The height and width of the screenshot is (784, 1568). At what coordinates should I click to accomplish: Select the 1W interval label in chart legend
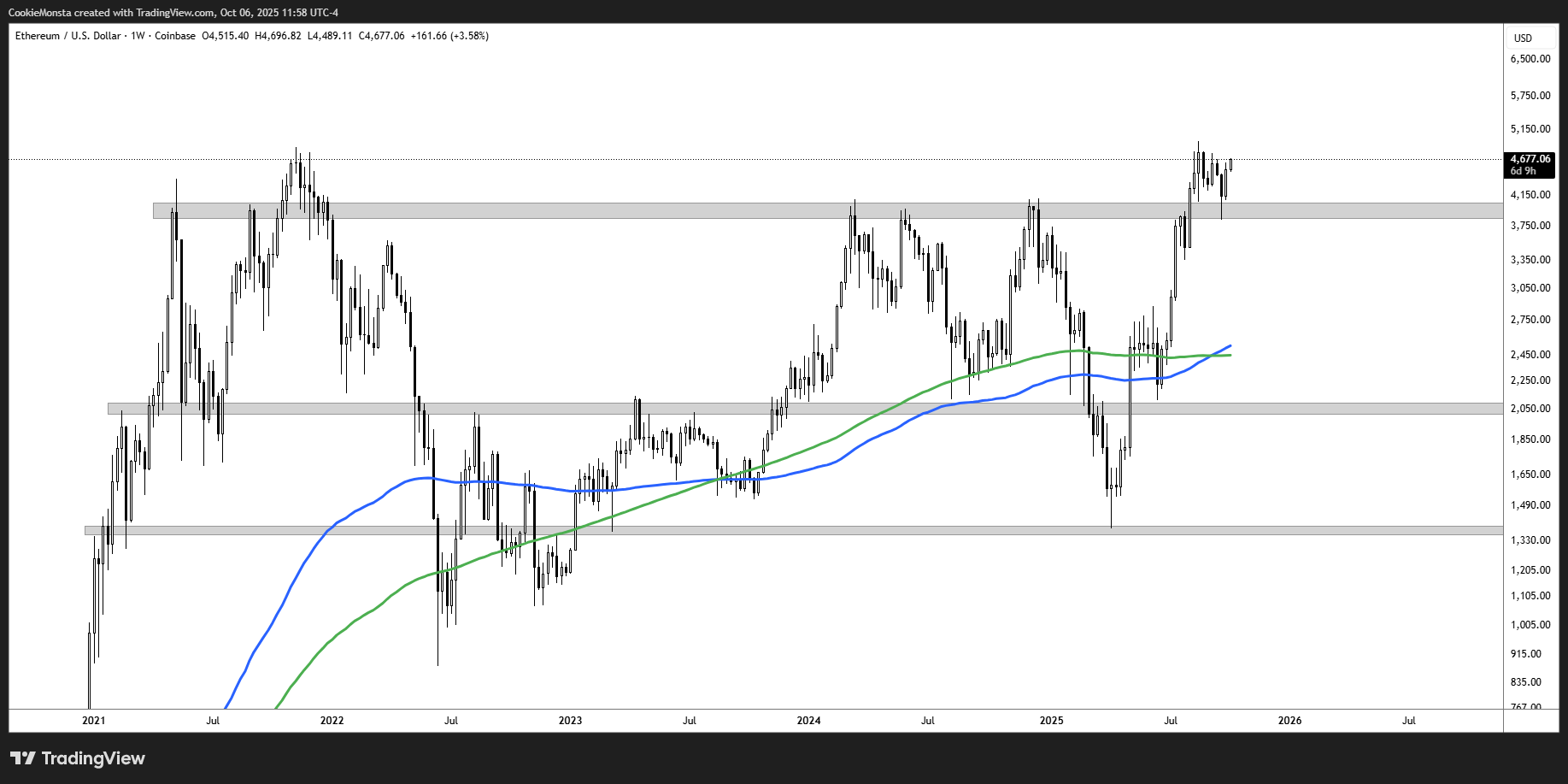click(138, 36)
